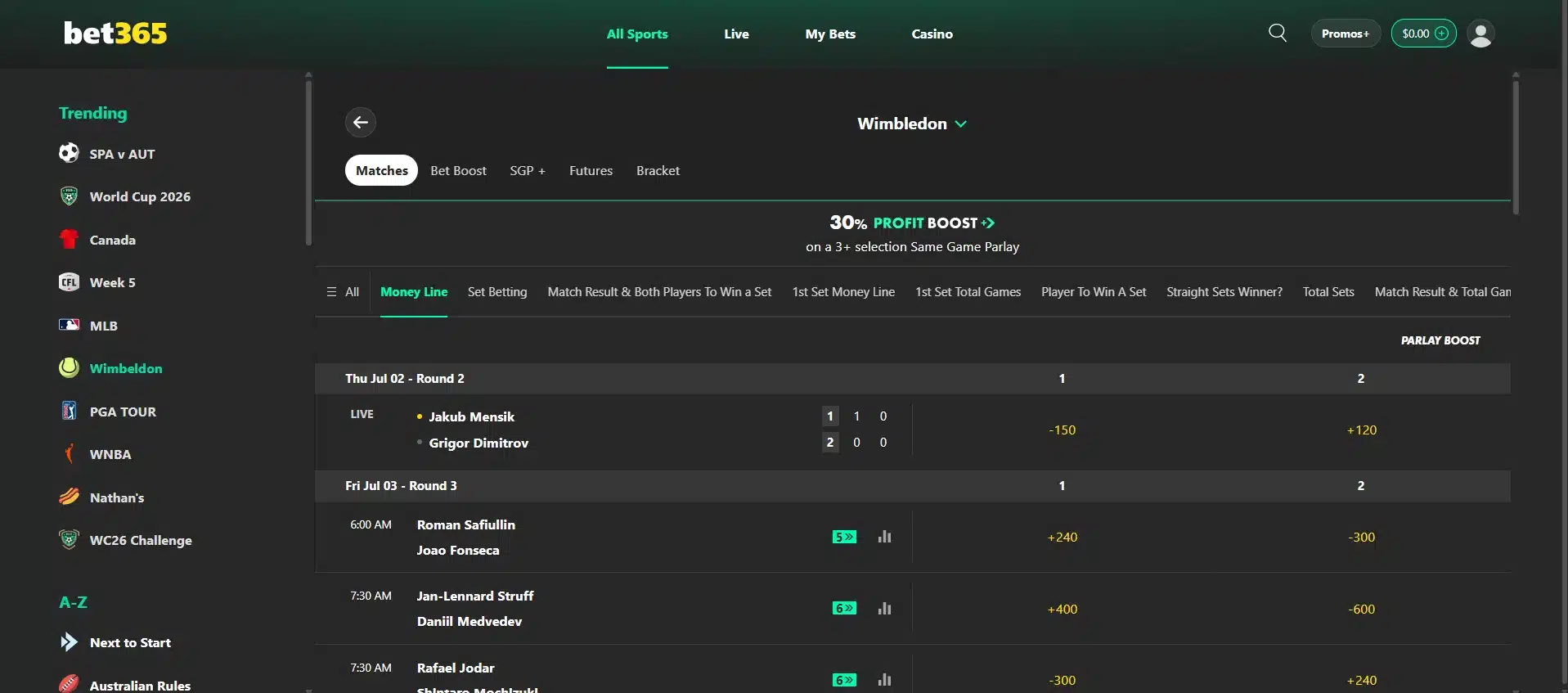
Task: Click the WNBA logo icon
Action: point(70,453)
